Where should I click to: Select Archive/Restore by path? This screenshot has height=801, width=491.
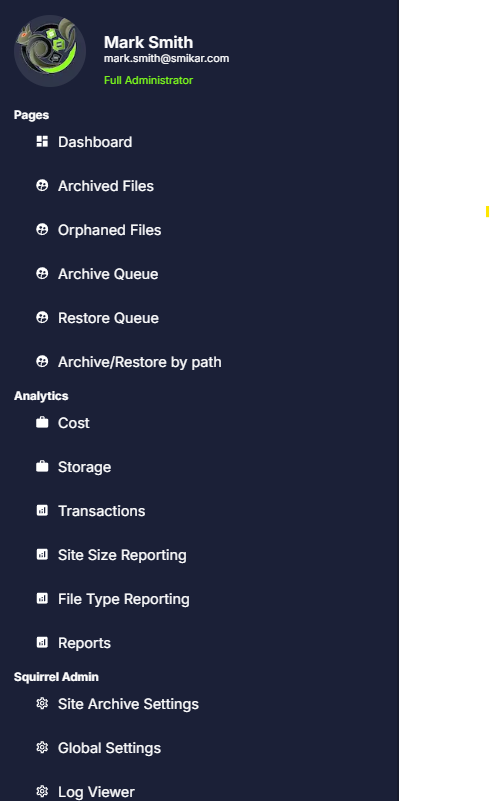point(139,362)
